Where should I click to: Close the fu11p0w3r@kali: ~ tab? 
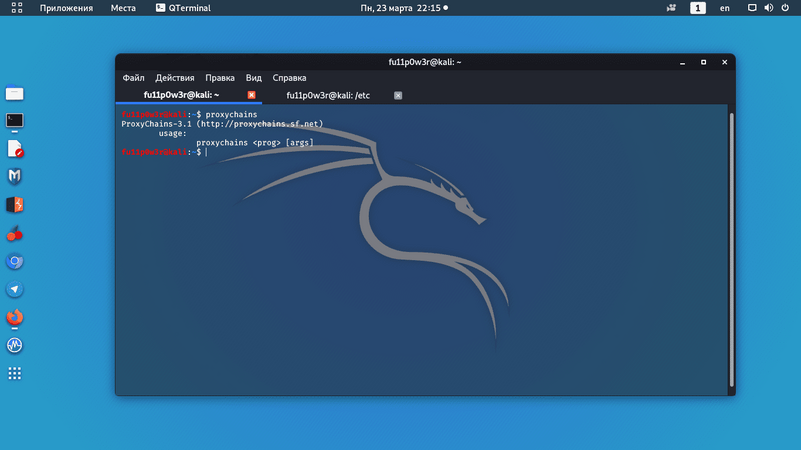252,96
